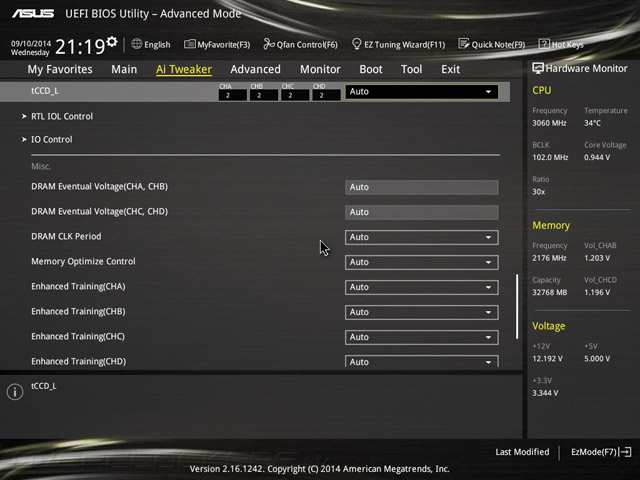
Task: Click the memory frequency 2176 MHz value
Action: [549, 258]
